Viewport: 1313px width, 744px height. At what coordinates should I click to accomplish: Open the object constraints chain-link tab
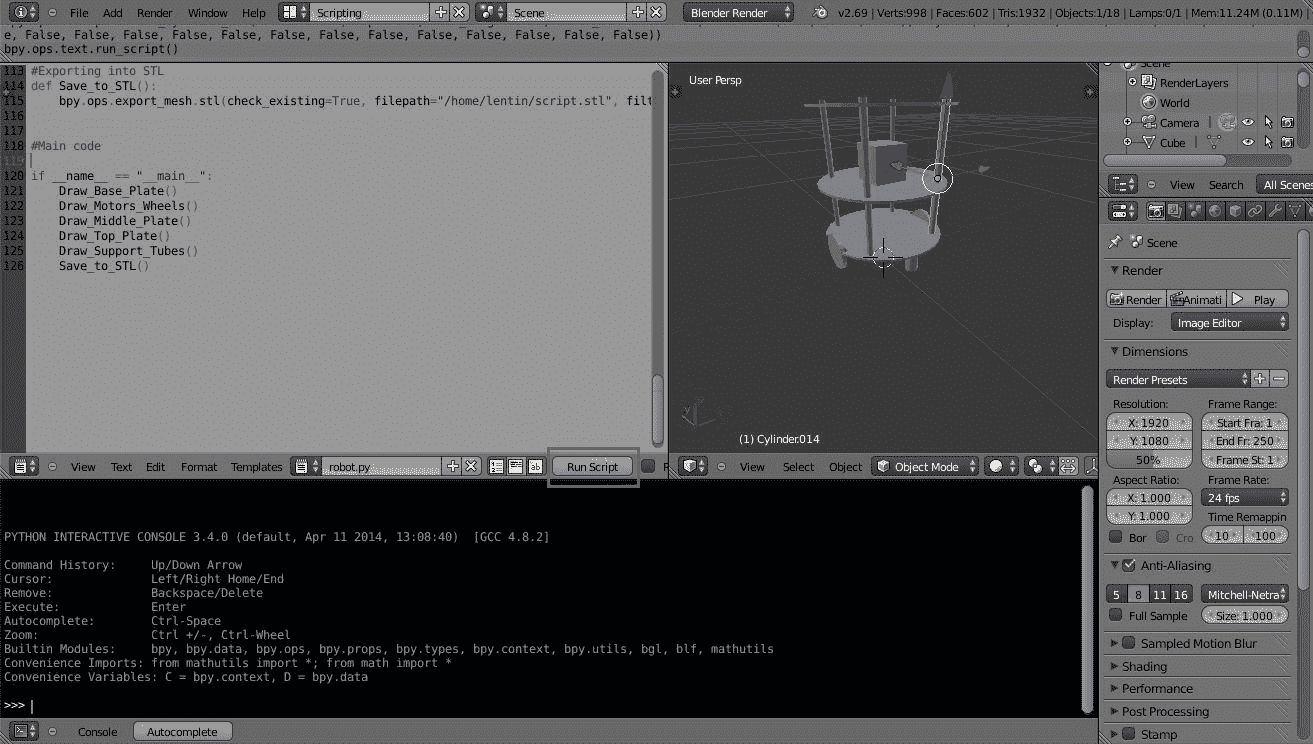1255,211
